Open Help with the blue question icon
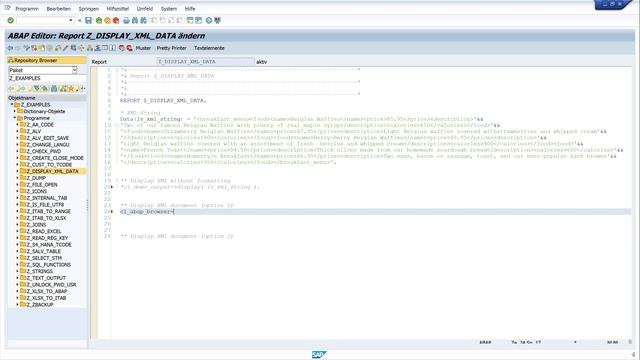 tap(209, 20)
